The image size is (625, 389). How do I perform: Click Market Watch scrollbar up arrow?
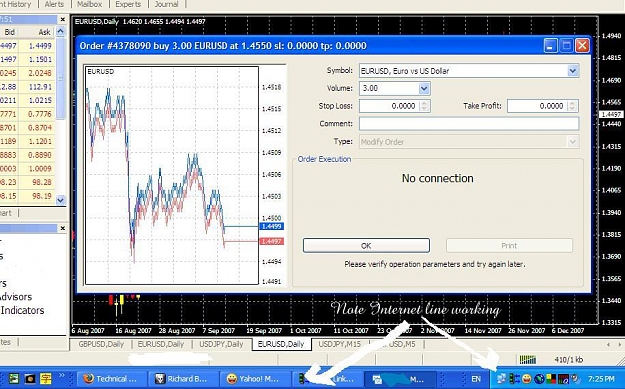point(61,31)
